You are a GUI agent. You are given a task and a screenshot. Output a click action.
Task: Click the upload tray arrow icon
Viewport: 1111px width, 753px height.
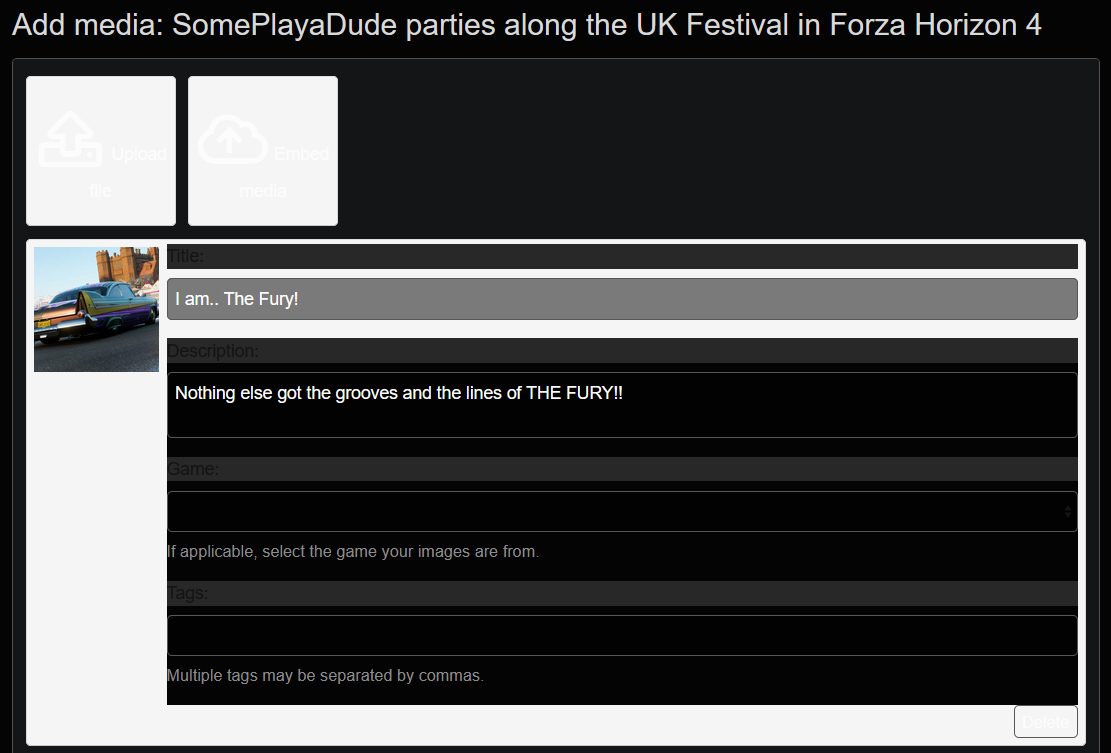pyautogui.click(x=70, y=139)
